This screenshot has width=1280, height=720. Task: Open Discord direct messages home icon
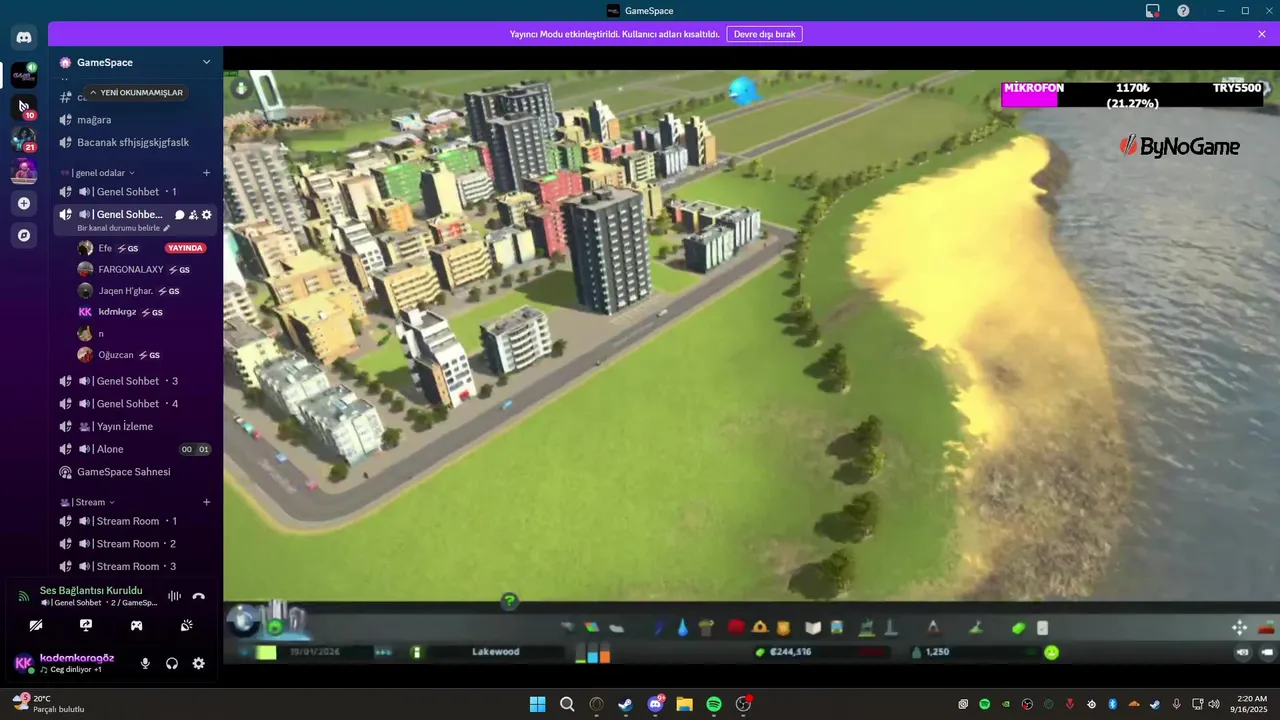point(24,38)
